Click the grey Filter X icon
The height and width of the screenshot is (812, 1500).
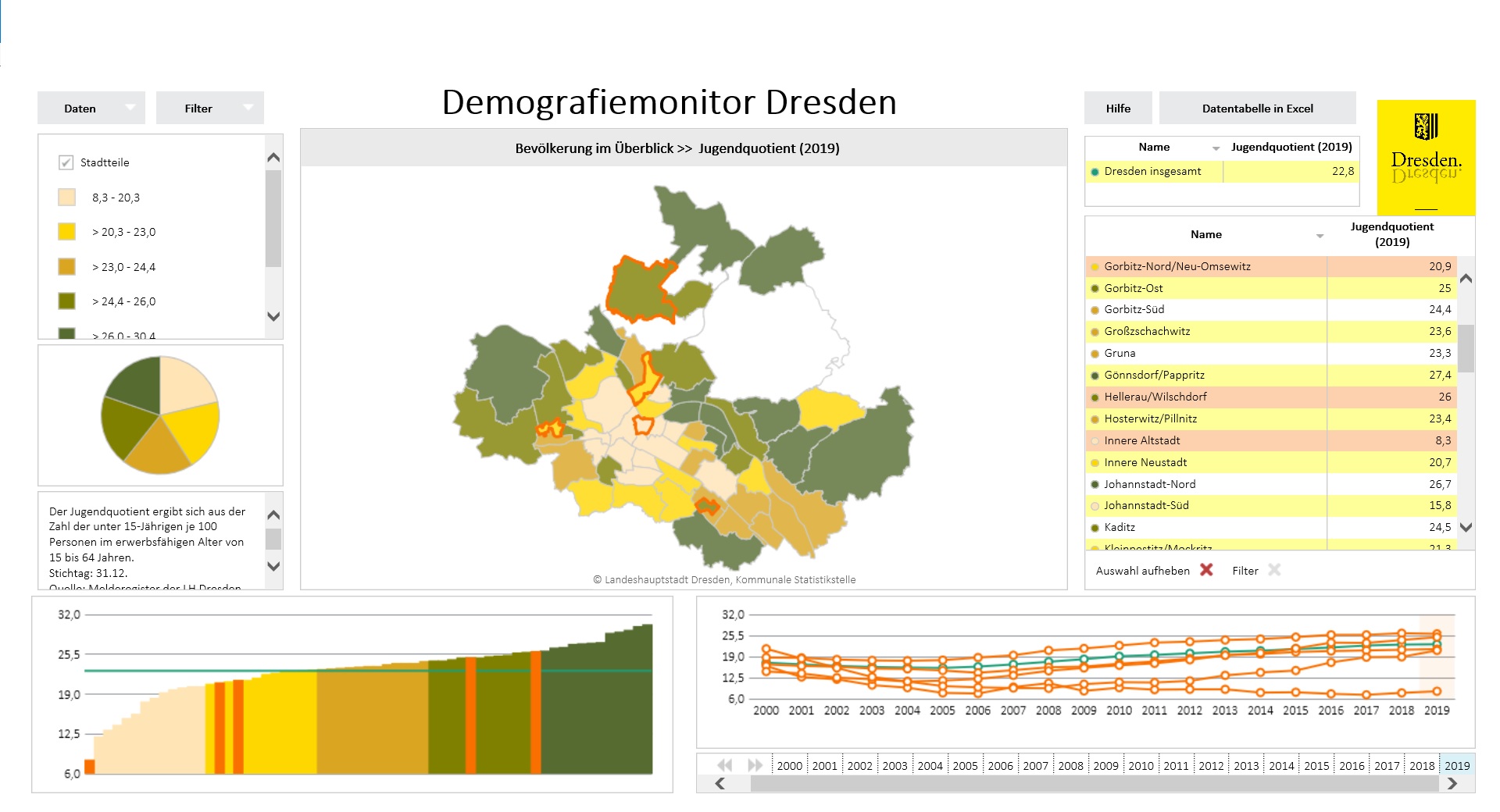point(1274,570)
